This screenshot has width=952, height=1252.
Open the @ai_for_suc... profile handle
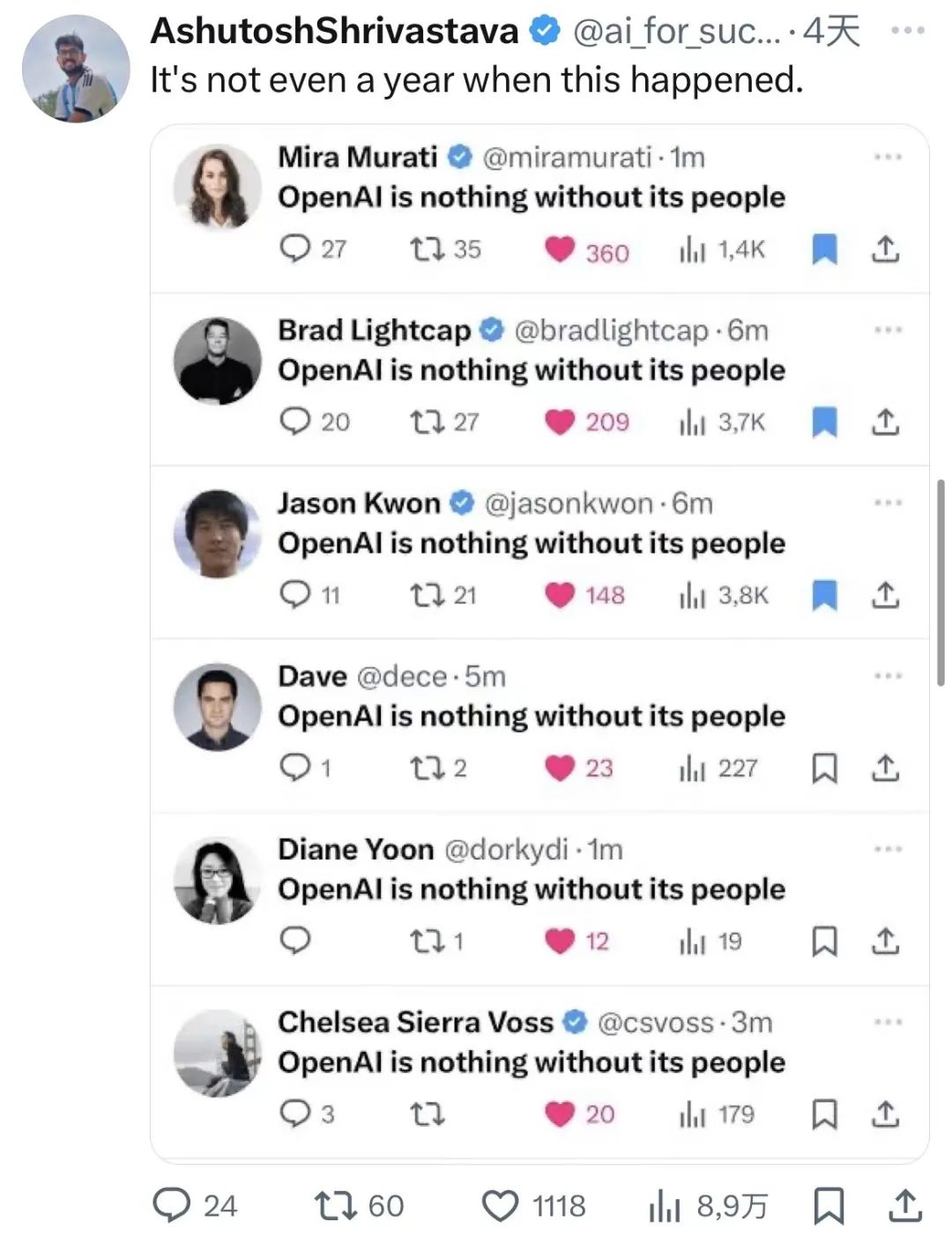(x=676, y=32)
